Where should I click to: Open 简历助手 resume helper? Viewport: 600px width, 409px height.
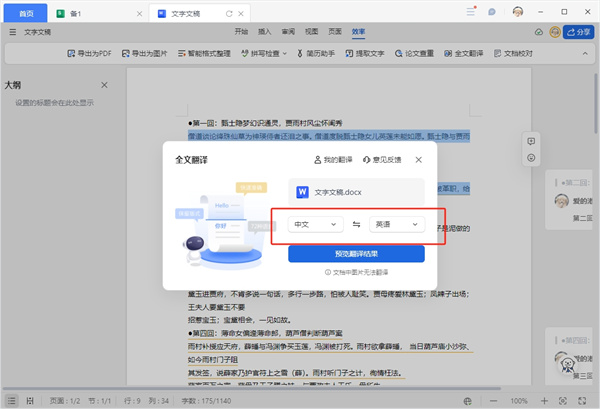point(316,54)
